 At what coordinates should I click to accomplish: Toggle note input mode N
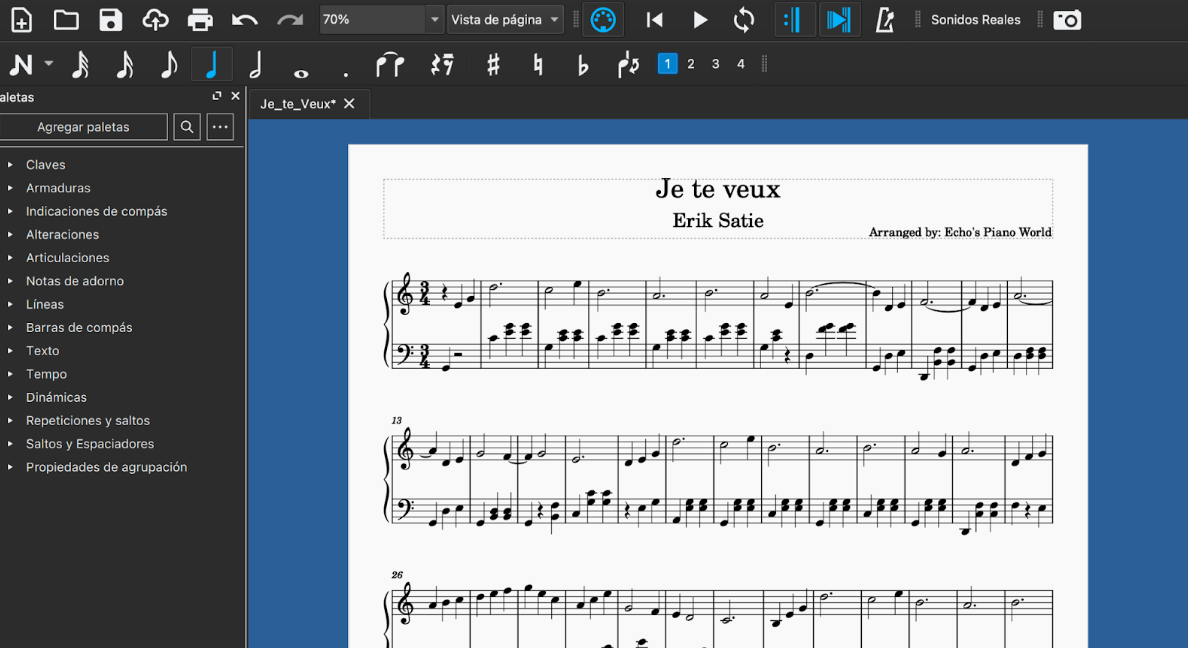click(21, 64)
